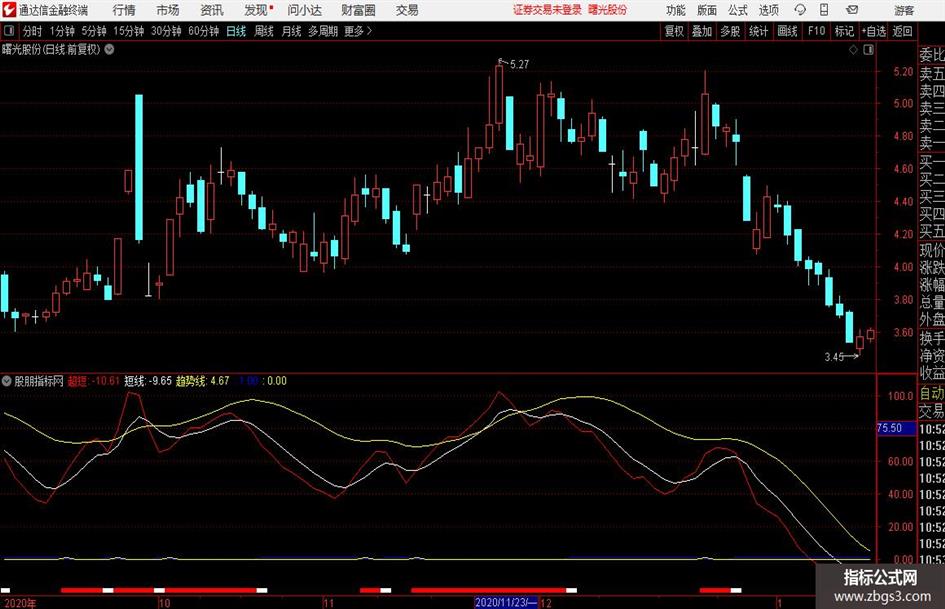Open the 功能 menu

[676, 10]
